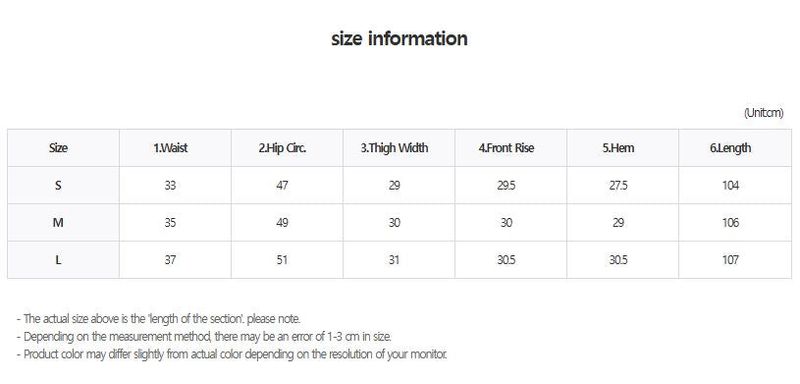The image size is (800, 384).
Task: Click the 'size information' heading
Action: (x=399, y=39)
